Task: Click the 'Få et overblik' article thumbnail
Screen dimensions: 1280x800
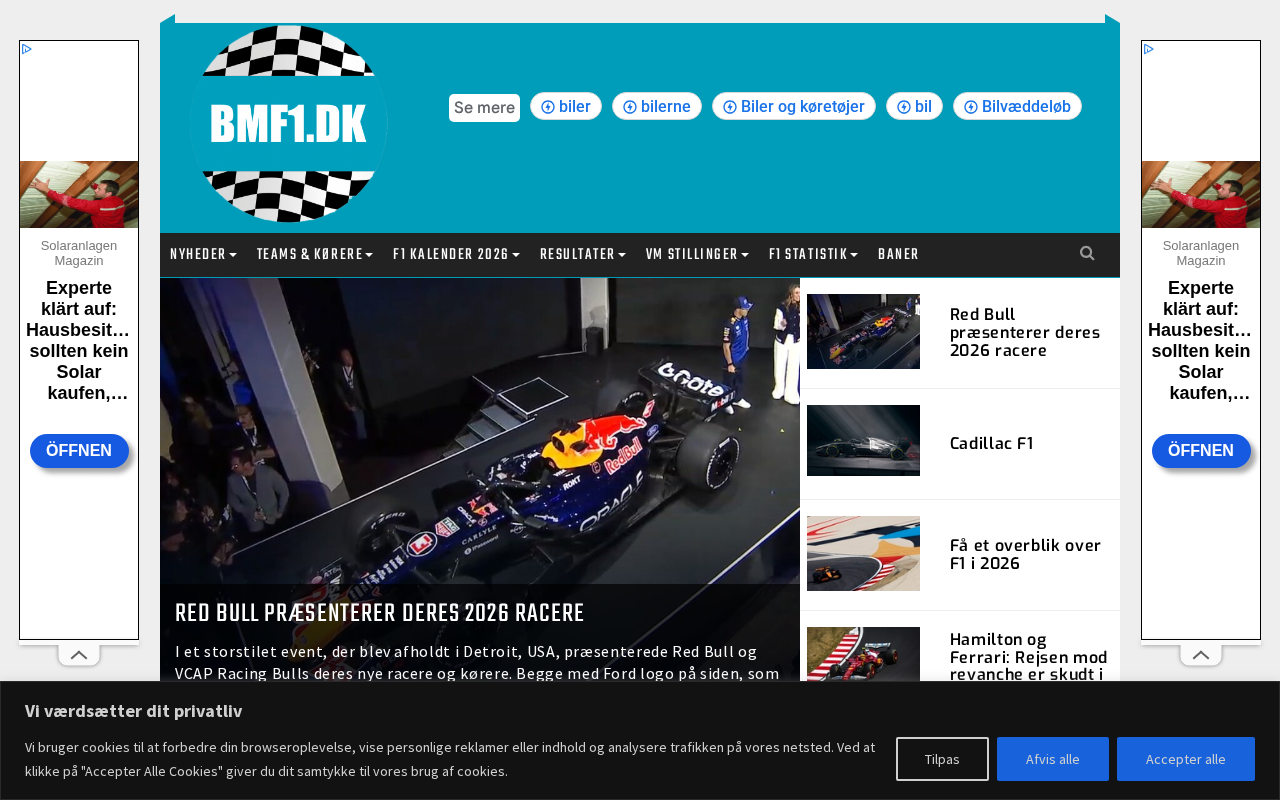Action: 863,553
